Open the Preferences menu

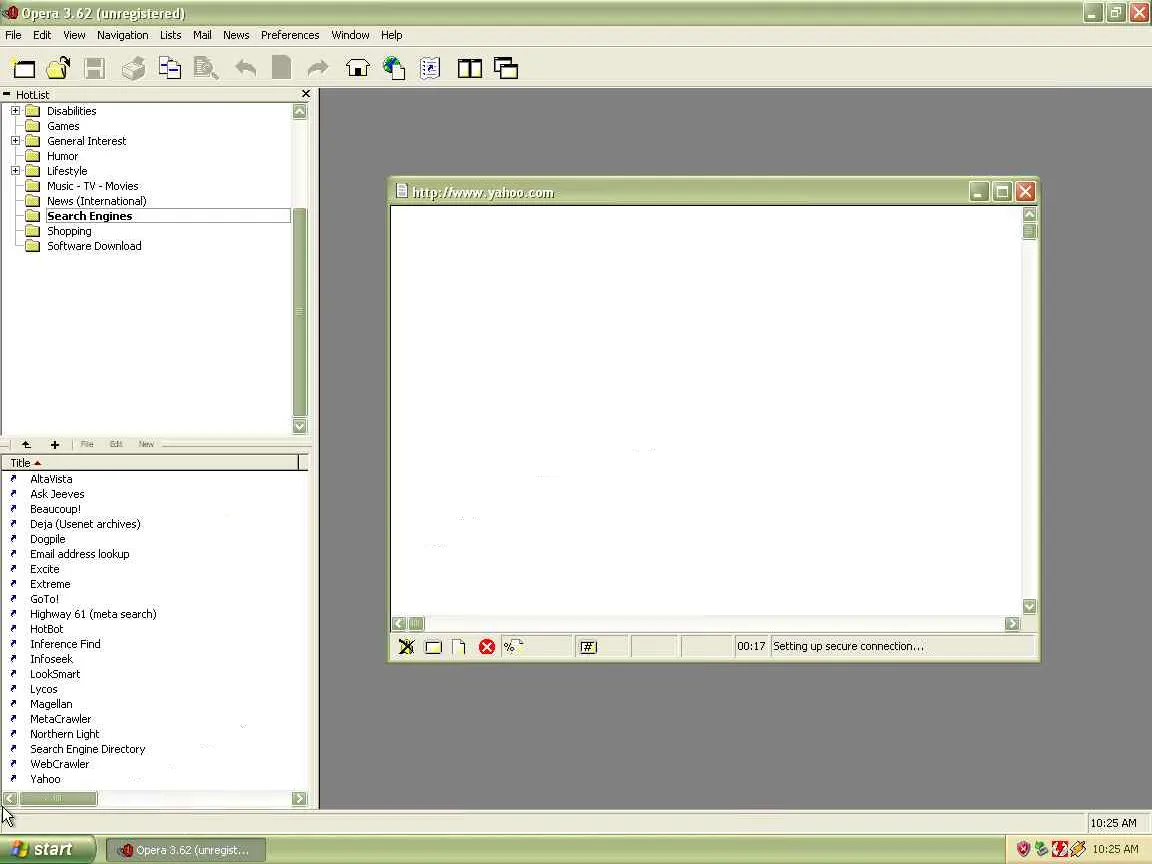290,35
